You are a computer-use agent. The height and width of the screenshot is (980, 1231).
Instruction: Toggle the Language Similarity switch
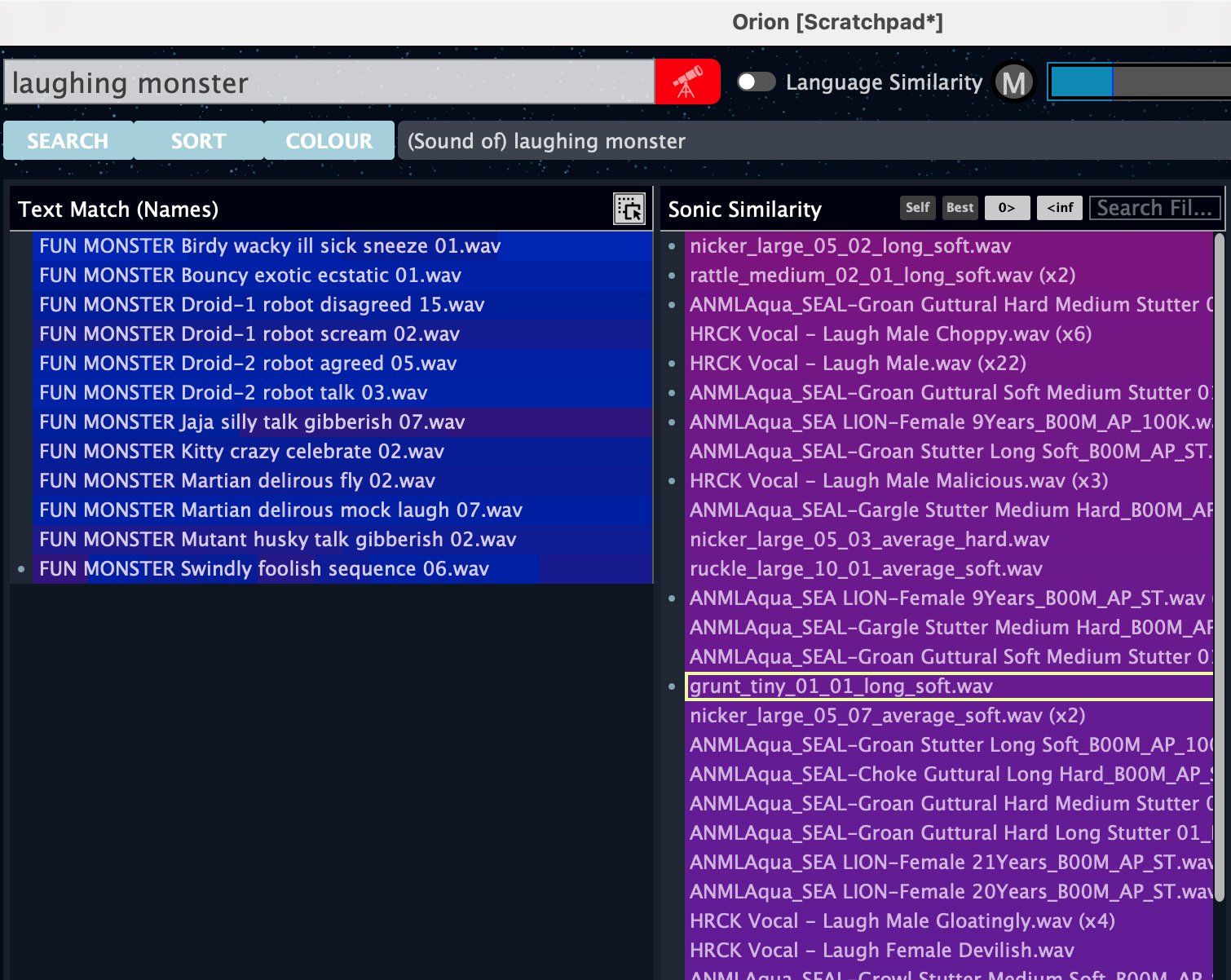click(756, 82)
